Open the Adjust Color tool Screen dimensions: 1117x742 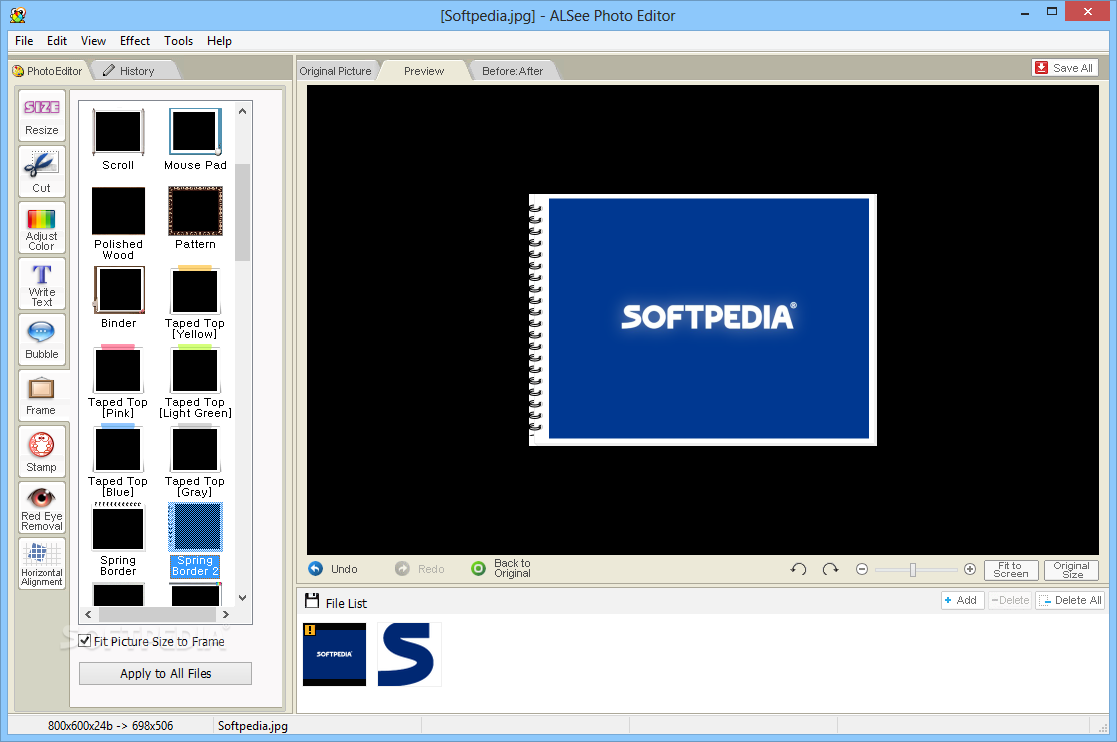pos(42,228)
